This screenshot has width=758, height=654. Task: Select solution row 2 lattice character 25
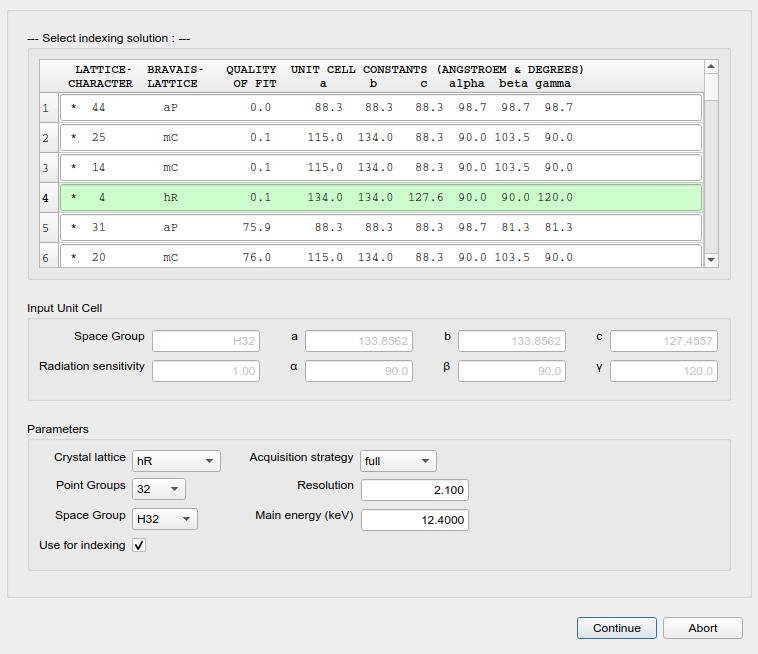click(x=380, y=137)
